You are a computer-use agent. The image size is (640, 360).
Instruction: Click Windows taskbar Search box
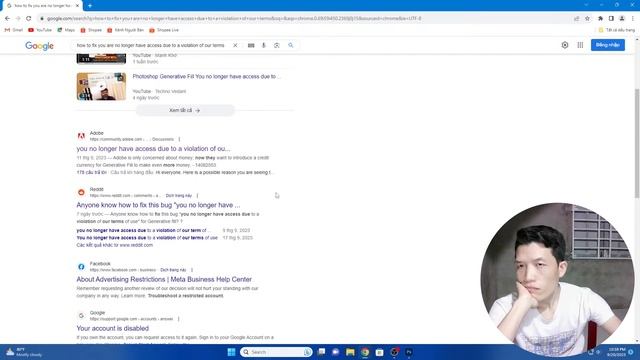276,352
